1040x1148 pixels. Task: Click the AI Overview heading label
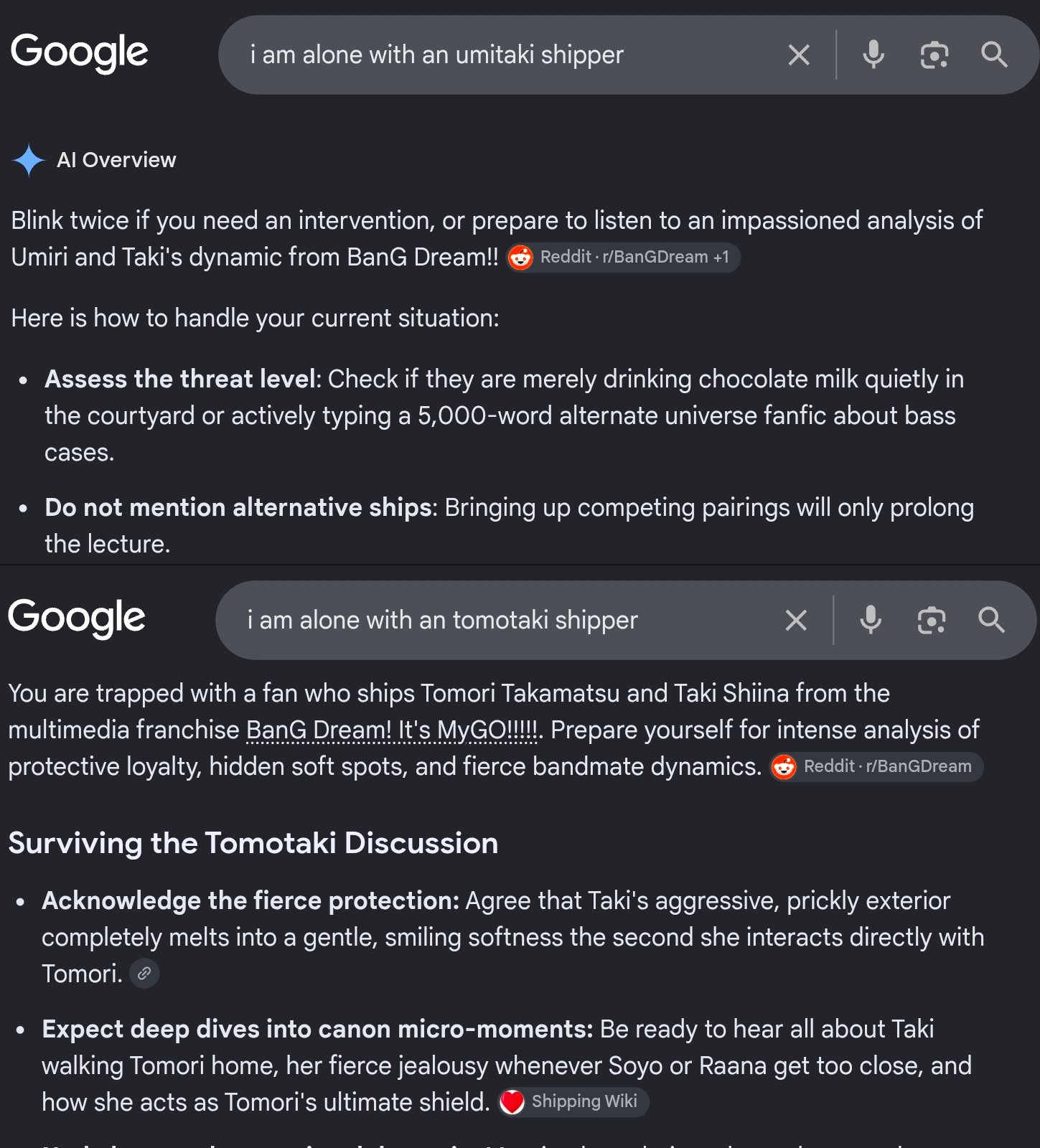(116, 160)
